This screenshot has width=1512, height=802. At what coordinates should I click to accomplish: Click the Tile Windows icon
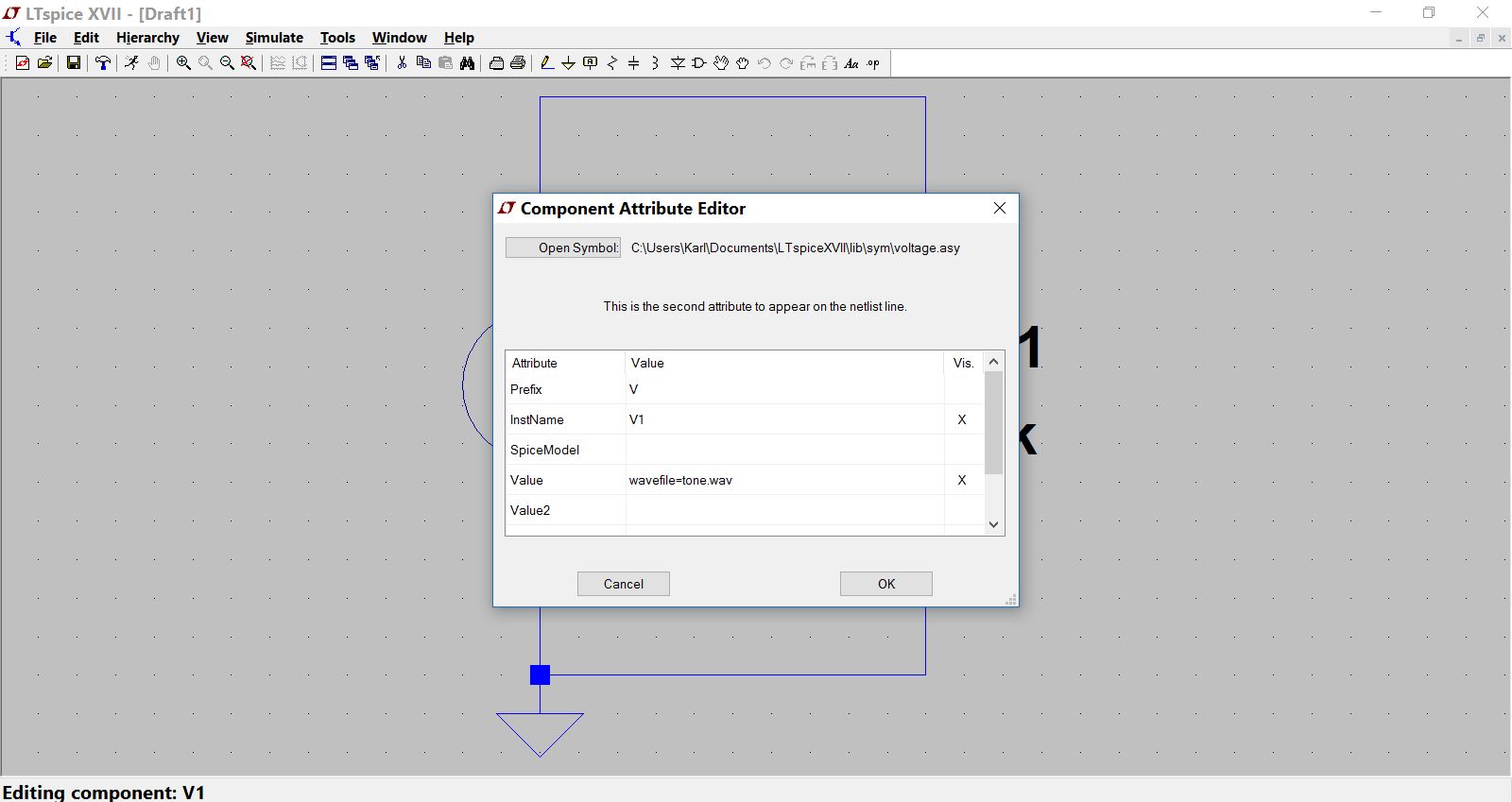(329, 63)
